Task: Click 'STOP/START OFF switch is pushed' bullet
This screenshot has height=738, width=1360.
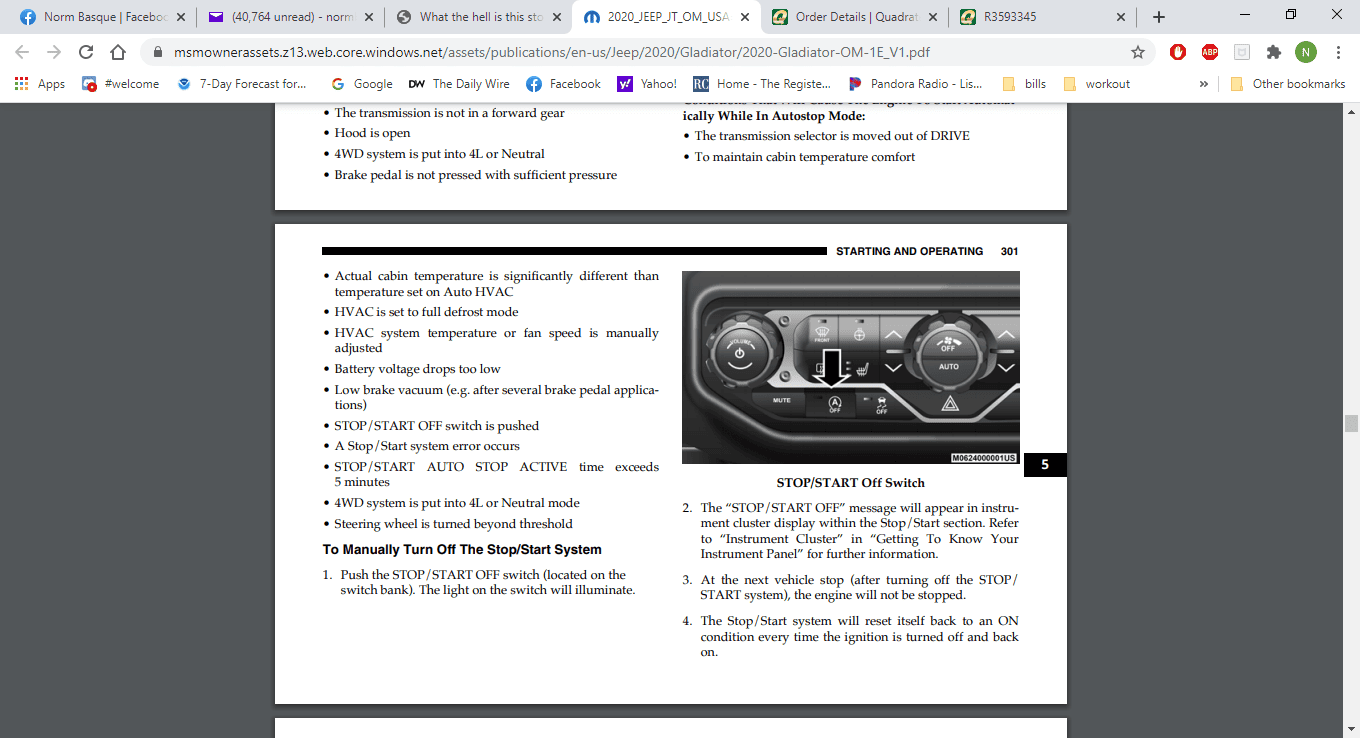Action: 436,425
